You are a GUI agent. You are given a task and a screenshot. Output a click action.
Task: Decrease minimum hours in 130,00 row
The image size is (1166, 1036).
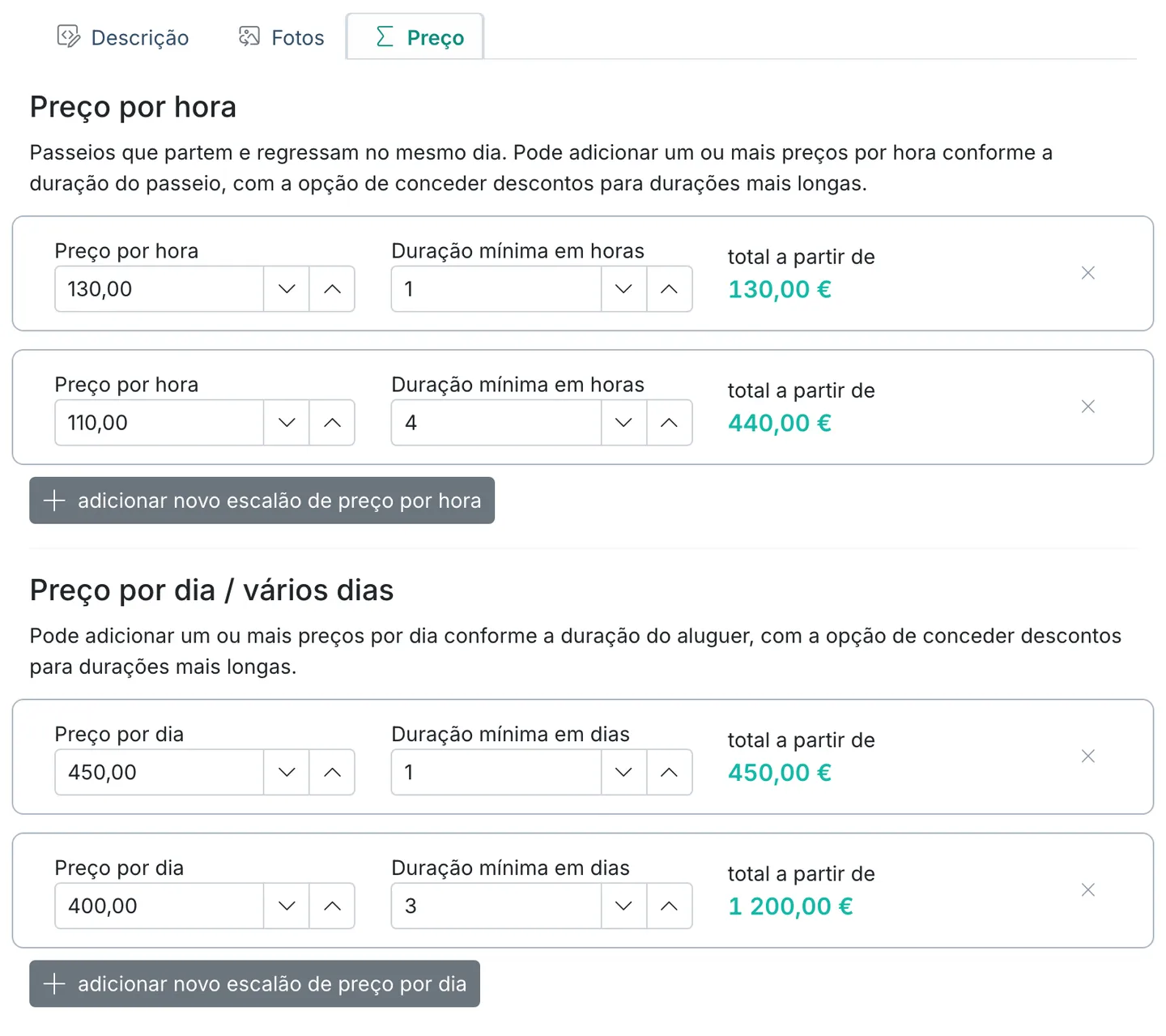(x=623, y=289)
